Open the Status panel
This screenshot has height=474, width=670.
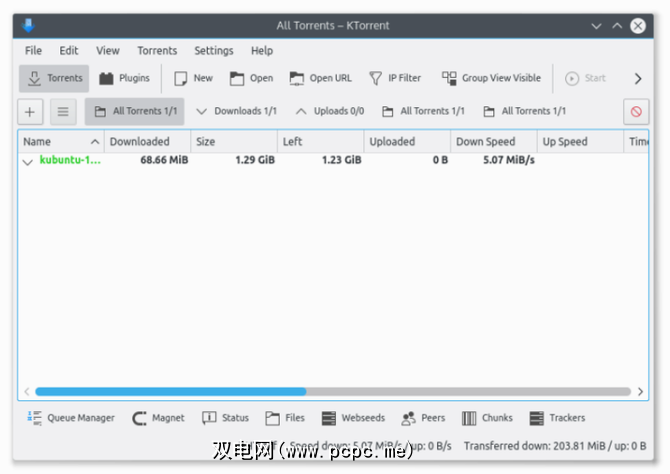(225, 418)
